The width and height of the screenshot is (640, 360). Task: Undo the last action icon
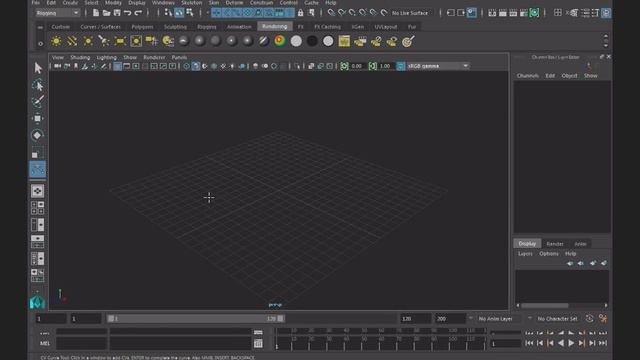(127, 13)
